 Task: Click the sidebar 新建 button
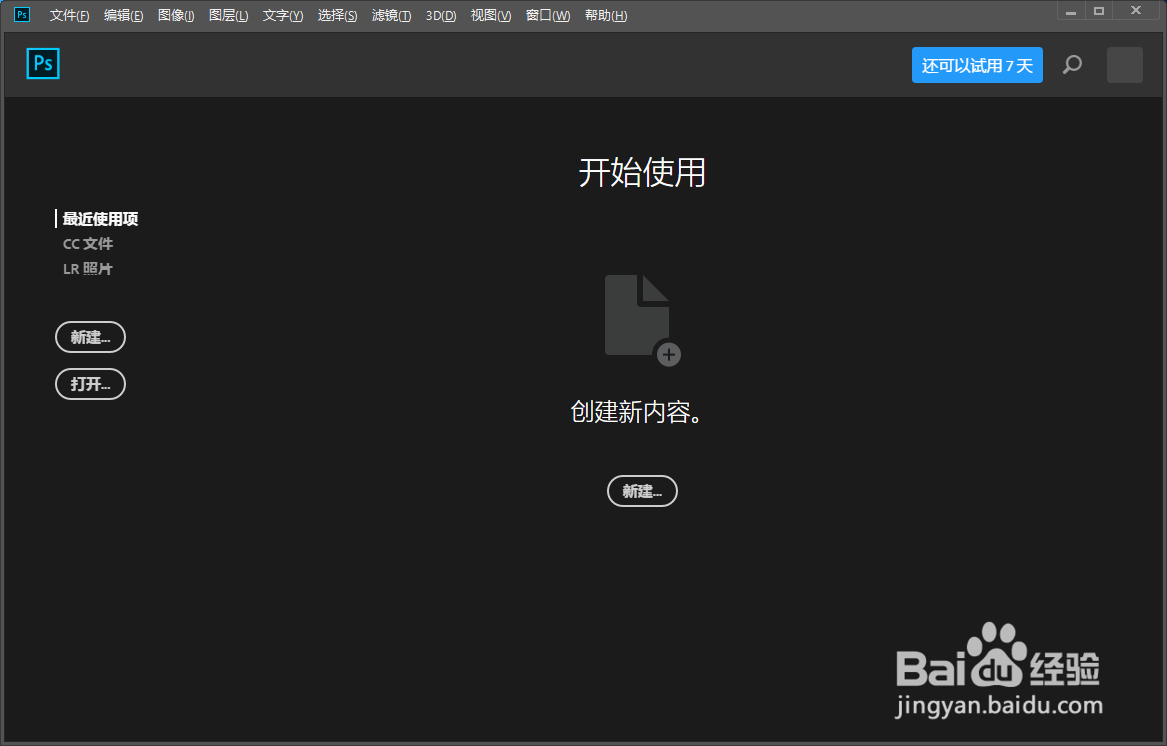pyautogui.click(x=90, y=337)
